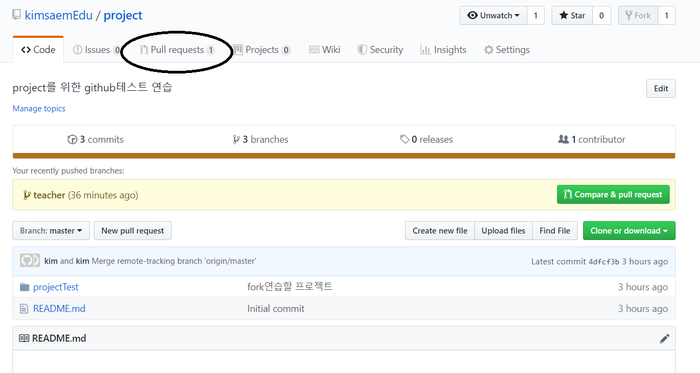Open the Unwatch dropdown
The height and width of the screenshot is (373, 700).
point(493,16)
